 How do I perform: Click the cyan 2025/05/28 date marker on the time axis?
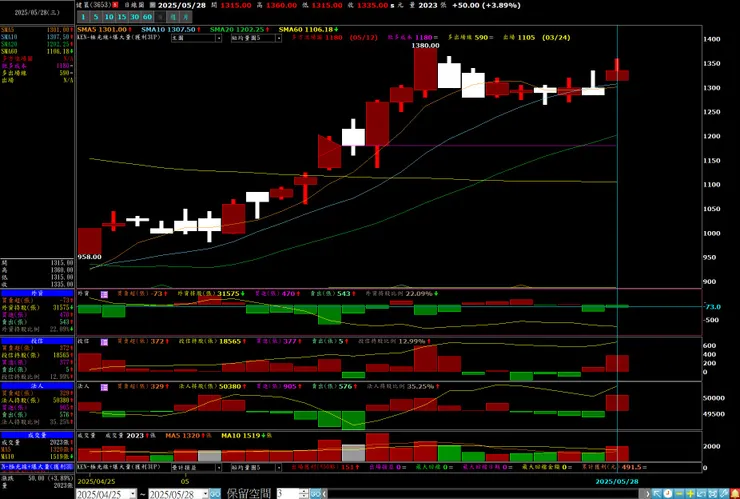(617, 481)
